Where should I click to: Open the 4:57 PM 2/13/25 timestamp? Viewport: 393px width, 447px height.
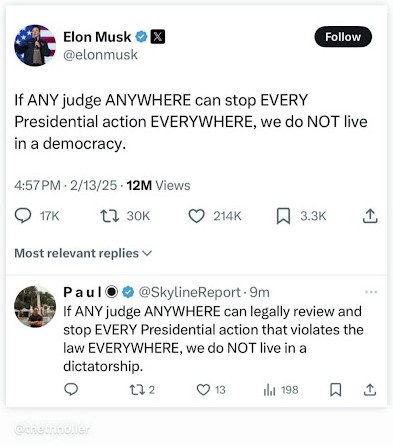click(66, 185)
